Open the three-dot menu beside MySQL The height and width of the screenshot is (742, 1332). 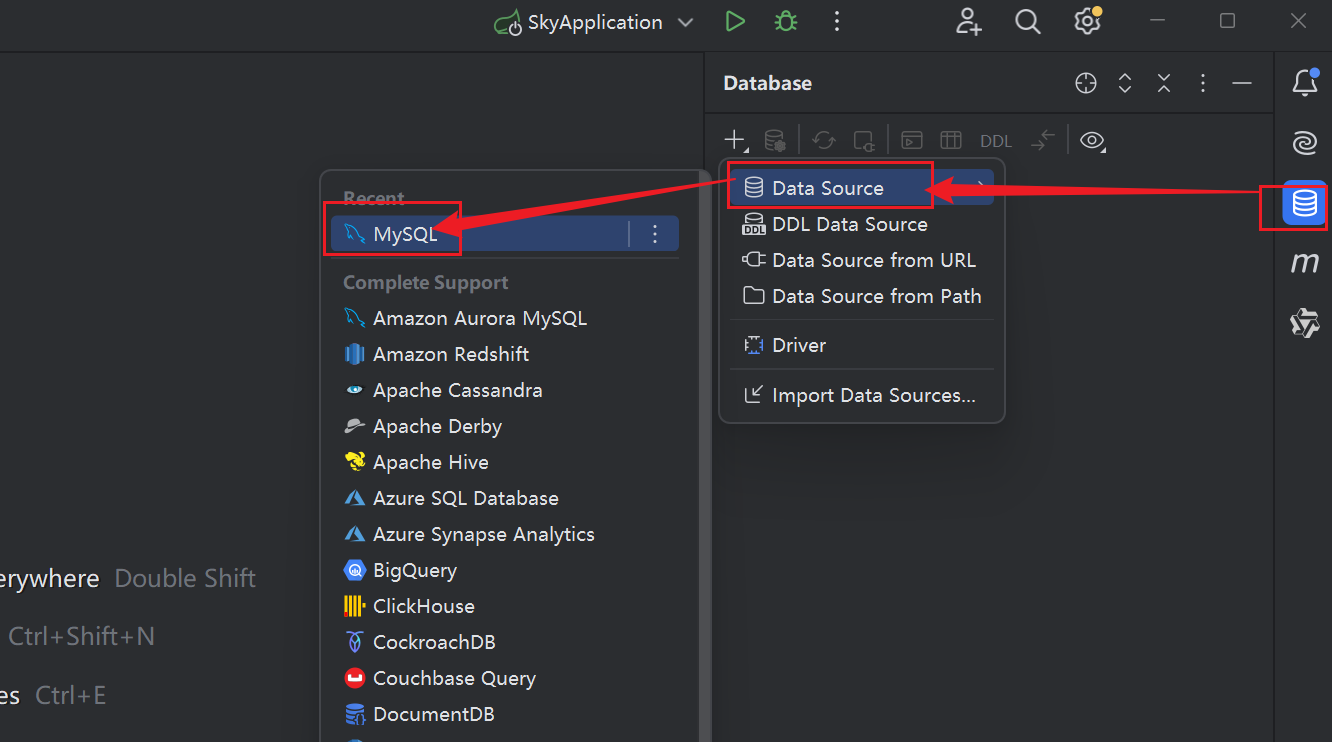point(655,234)
